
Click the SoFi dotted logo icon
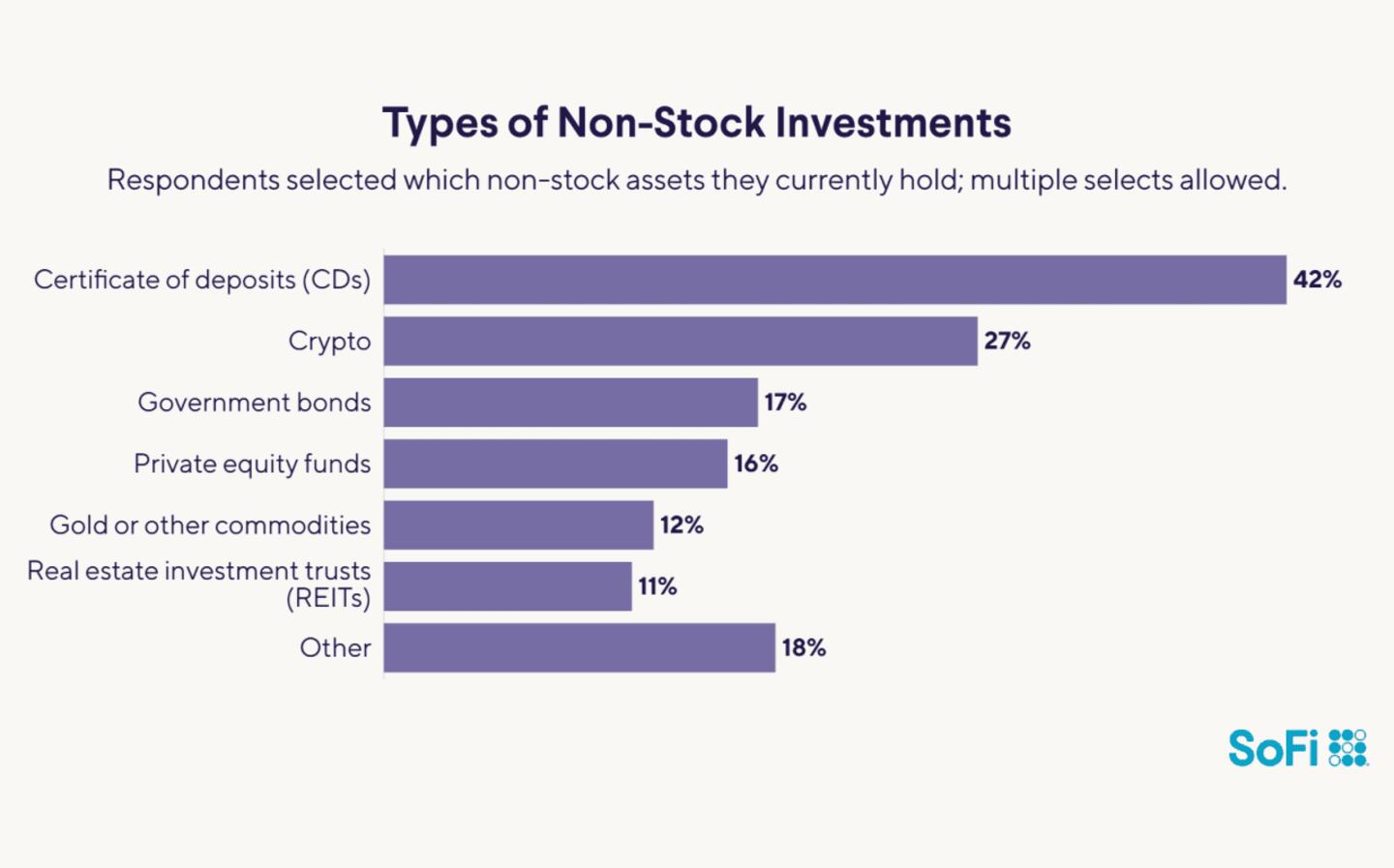[1348, 748]
